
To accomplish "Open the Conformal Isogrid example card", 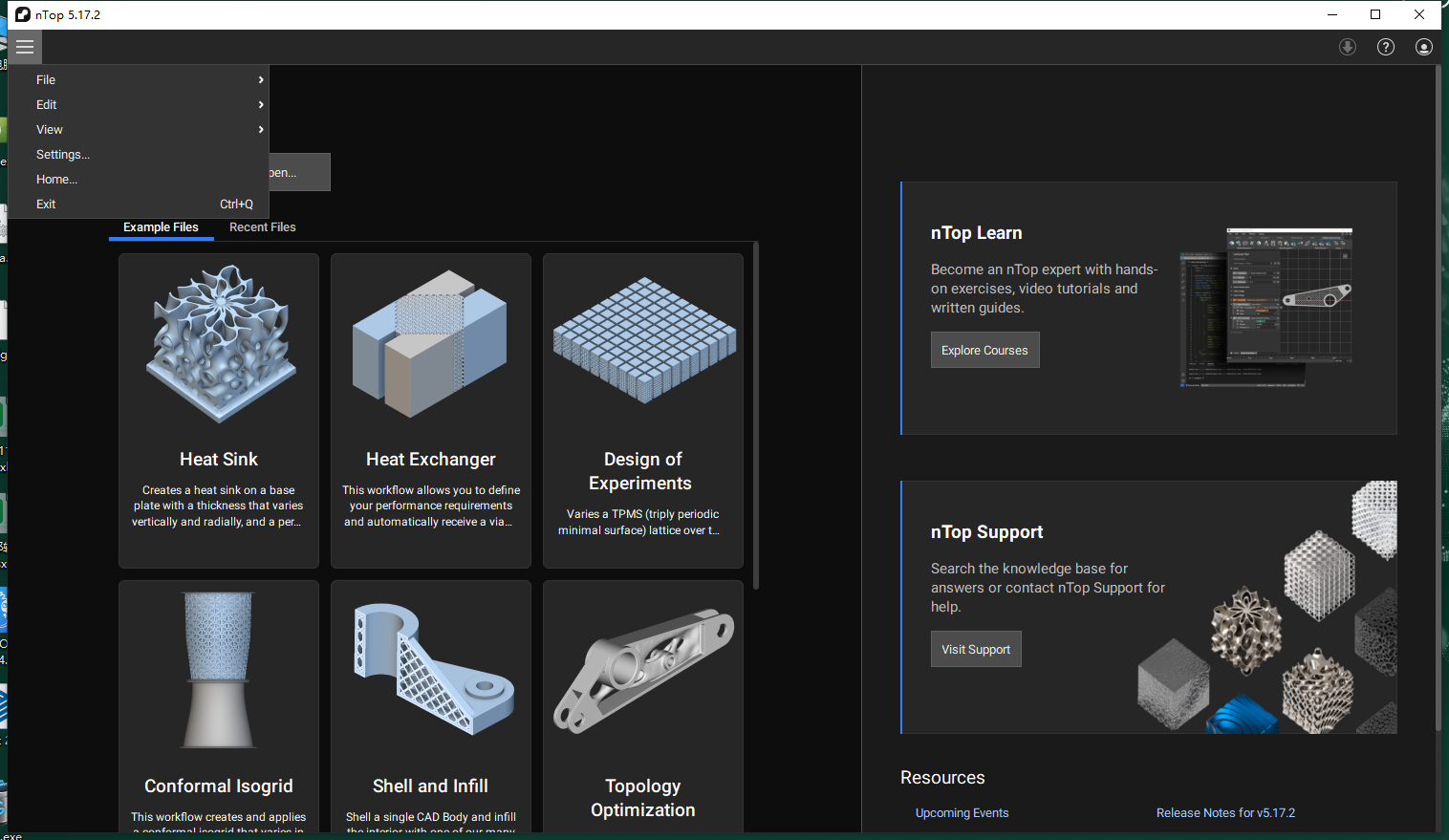I will pyautogui.click(x=219, y=705).
